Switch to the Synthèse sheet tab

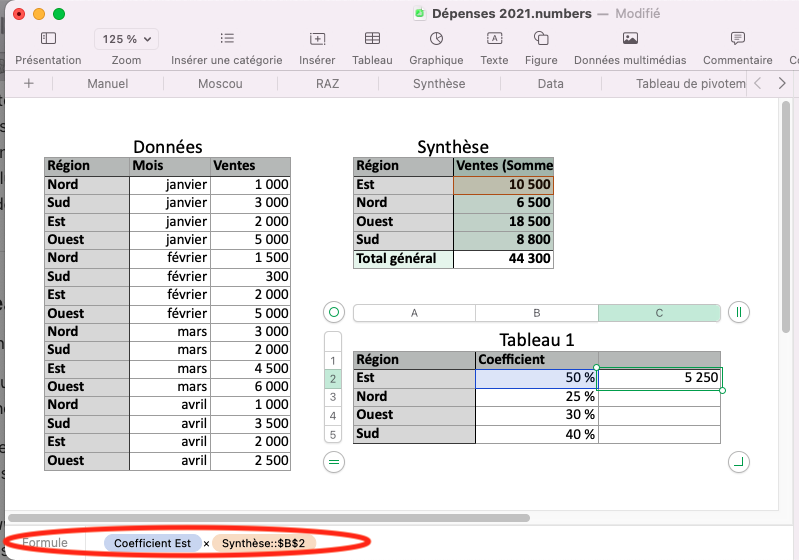(x=439, y=84)
